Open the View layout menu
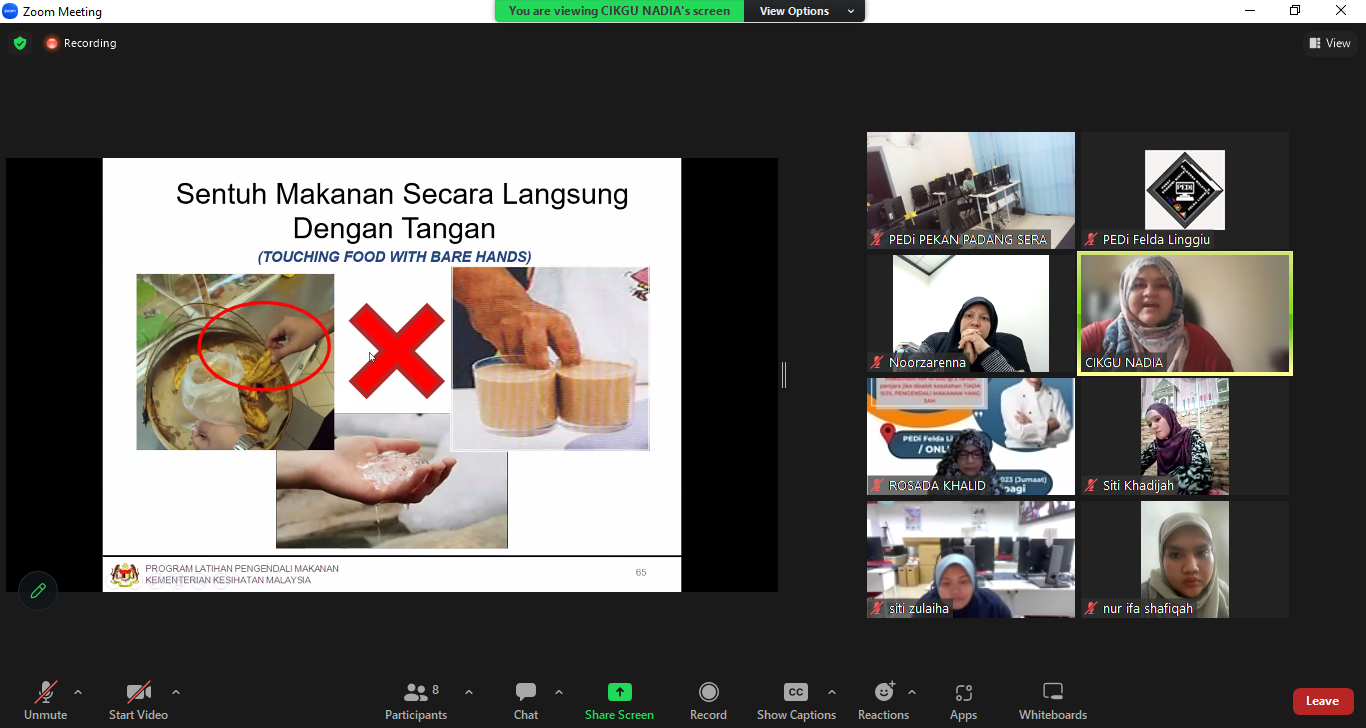 click(1330, 43)
